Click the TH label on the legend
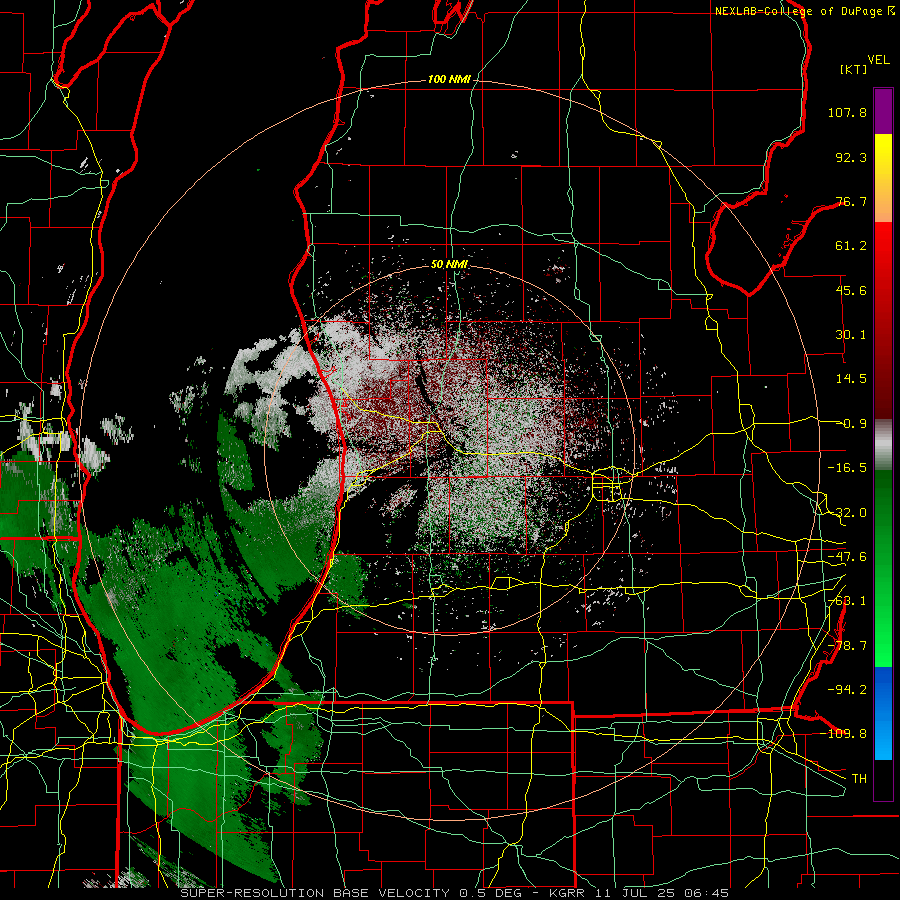This screenshot has width=900, height=900. point(859,779)
